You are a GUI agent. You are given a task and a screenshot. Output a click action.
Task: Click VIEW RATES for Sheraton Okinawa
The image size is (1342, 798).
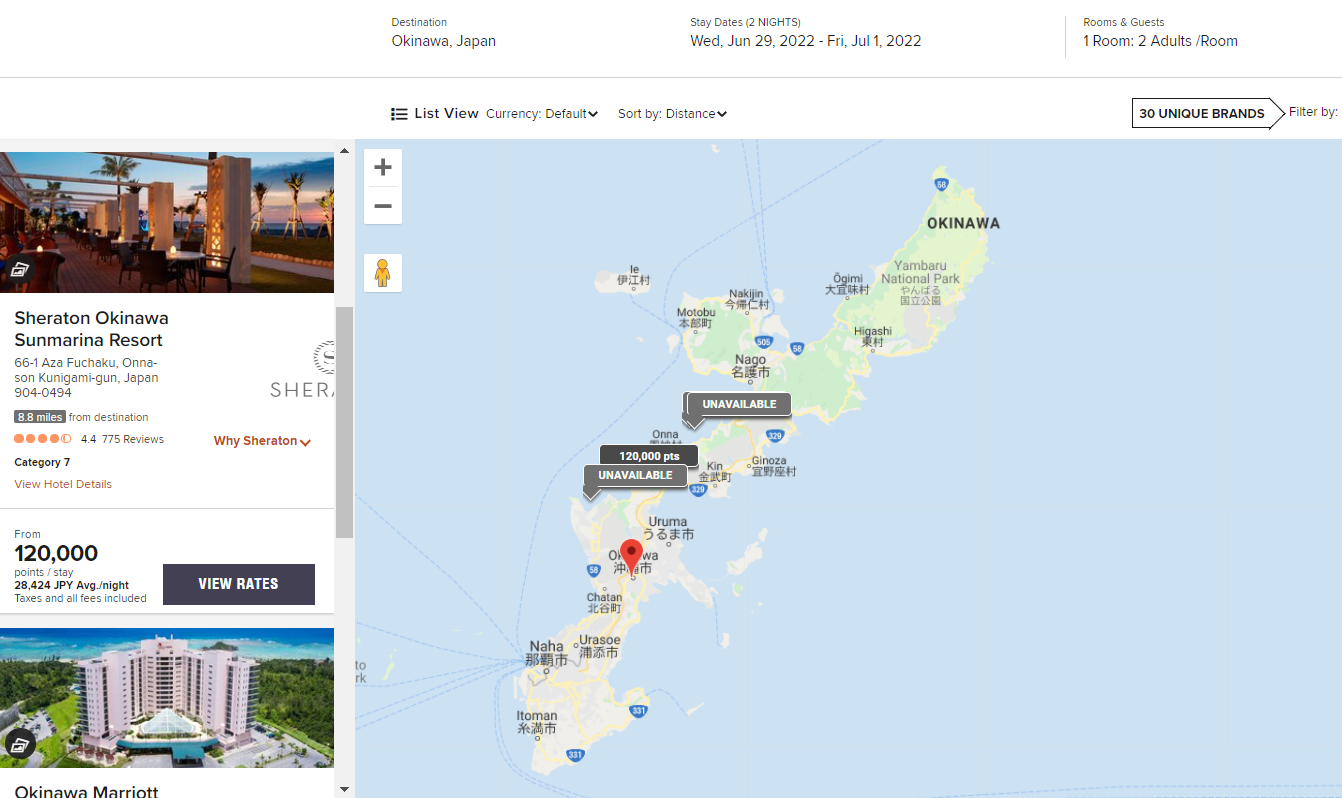(238, 584)
